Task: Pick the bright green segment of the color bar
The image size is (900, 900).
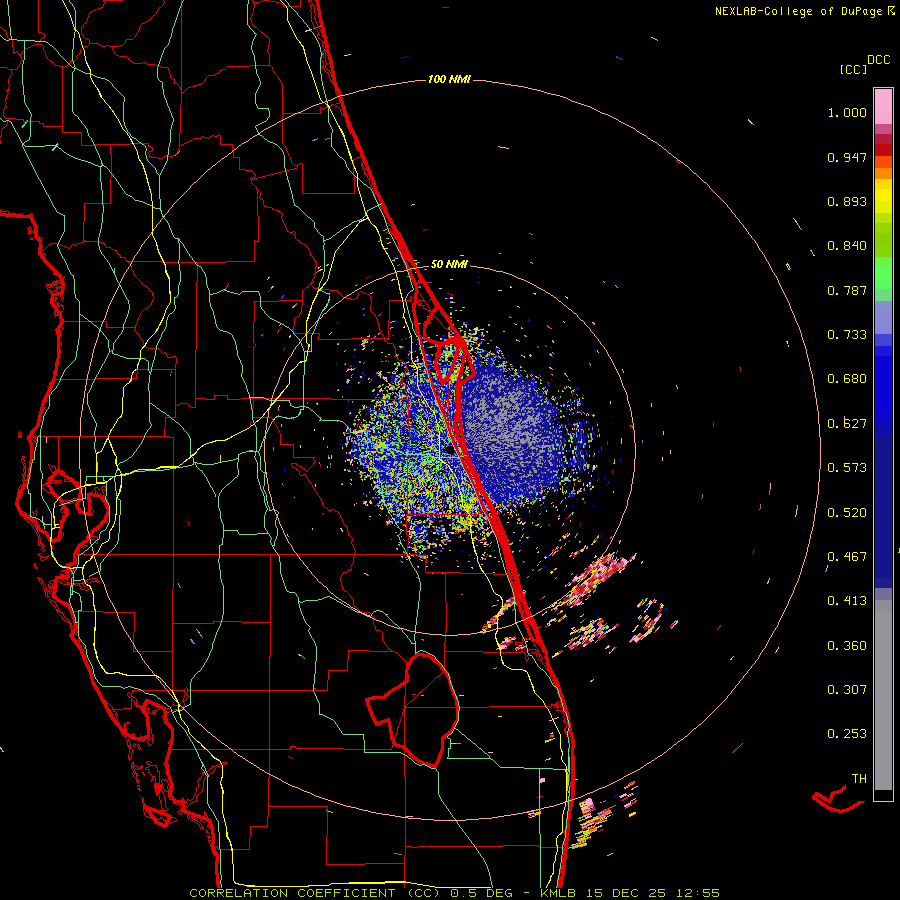Action: 883,273
